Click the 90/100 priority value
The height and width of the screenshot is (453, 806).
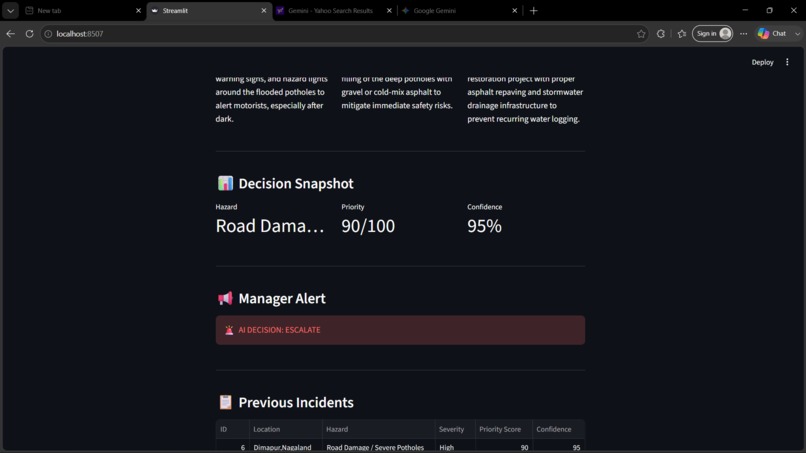pos(368,226)
